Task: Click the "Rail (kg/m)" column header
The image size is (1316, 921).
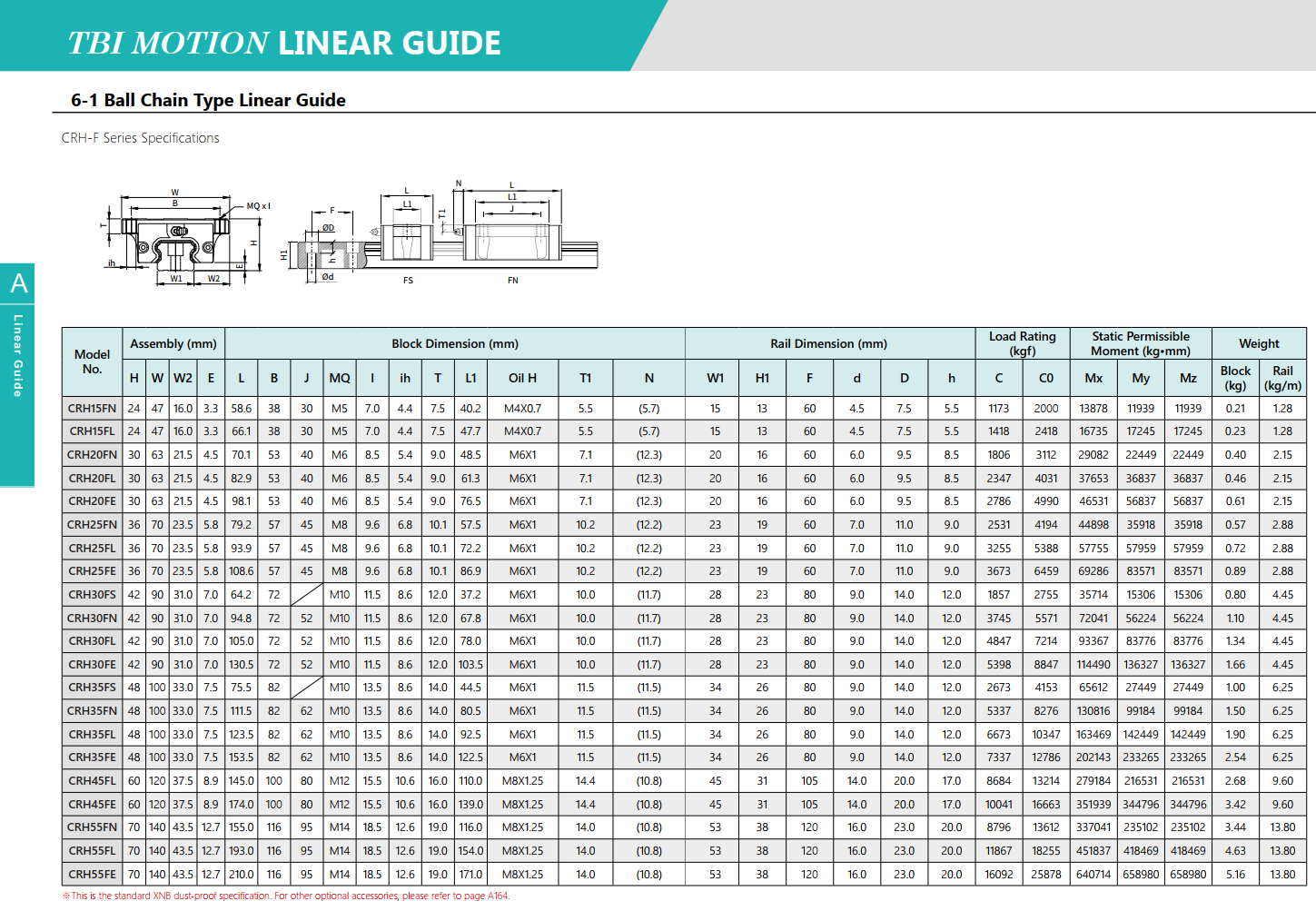Action: click(x=1282, y=378)
